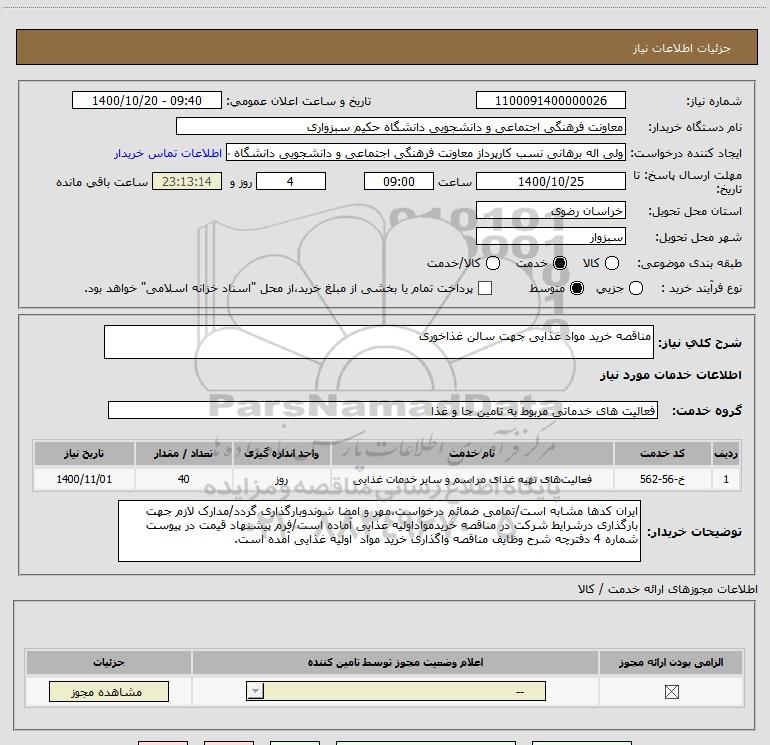The height and width of the screenshot is (745, 770).
Task: Click the deadline time field 09:00
Action: [399, 181]
